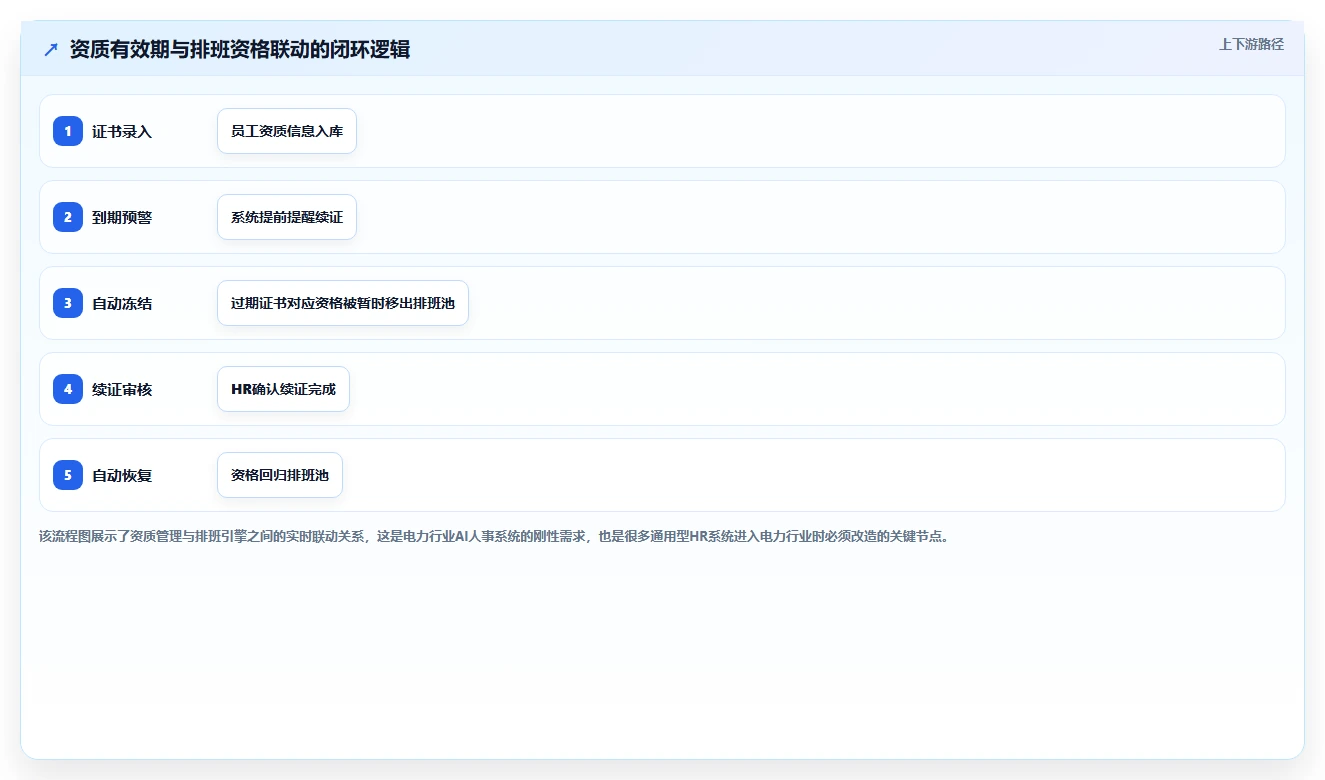This screenshot has width=1325, height=780.
Task: Select the 证书录入 step label
Action: [122, 131]
